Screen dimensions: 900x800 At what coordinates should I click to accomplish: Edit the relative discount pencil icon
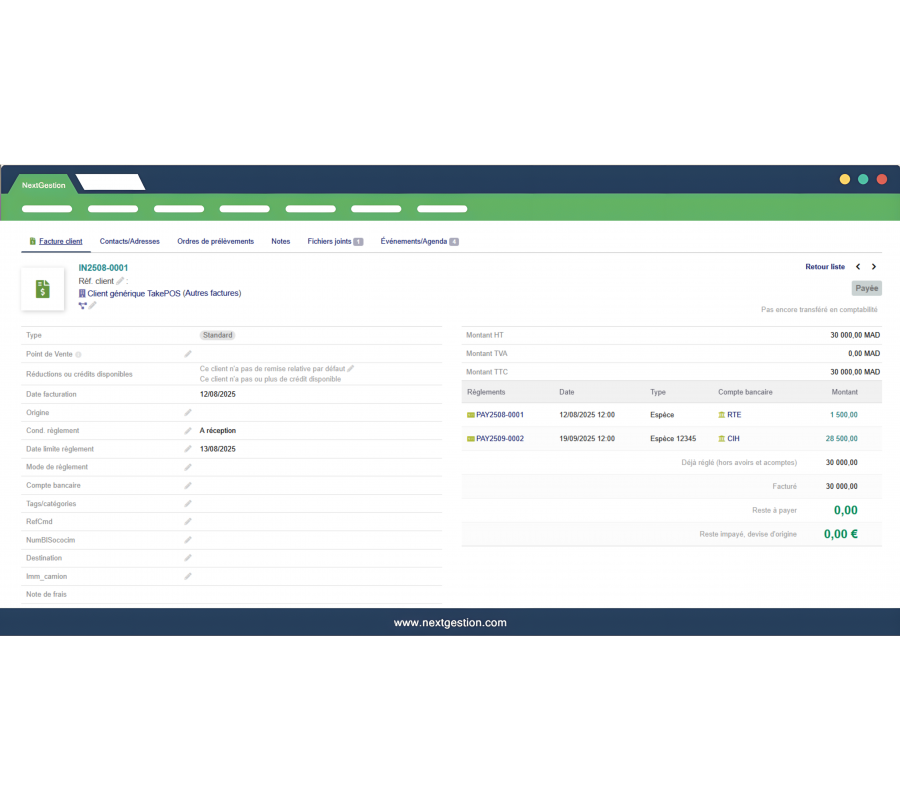click(x=351, y=368)
